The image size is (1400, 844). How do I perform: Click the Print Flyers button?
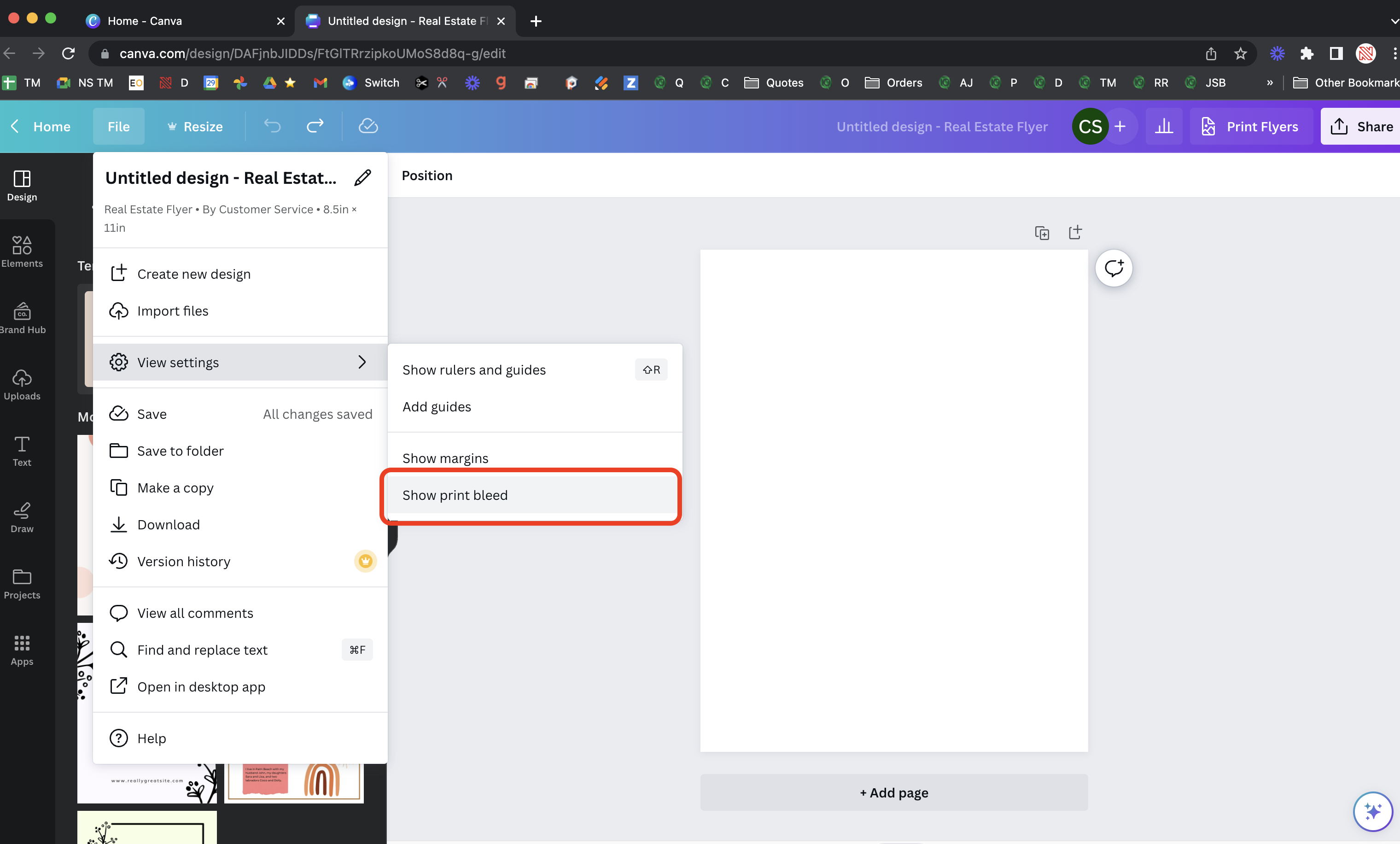tap(1251, 126)
